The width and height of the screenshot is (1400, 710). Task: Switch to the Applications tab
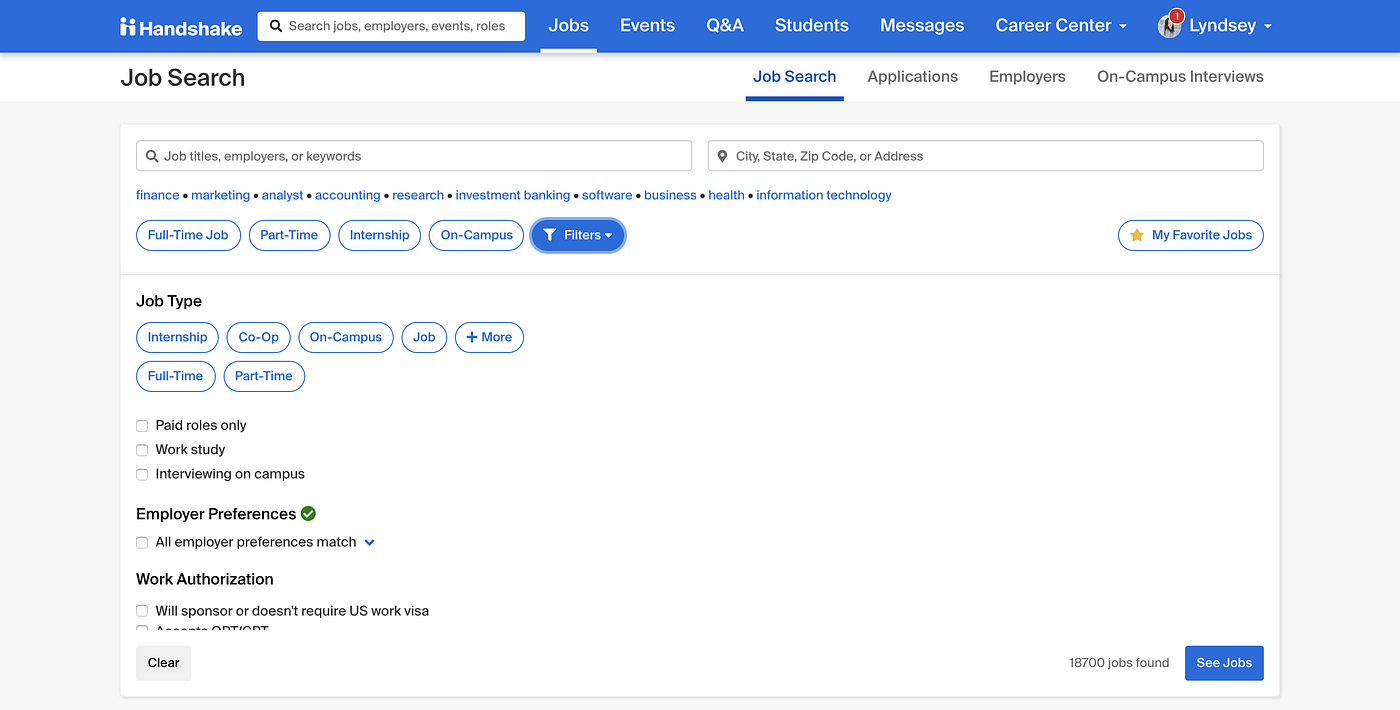pos(912,76)
